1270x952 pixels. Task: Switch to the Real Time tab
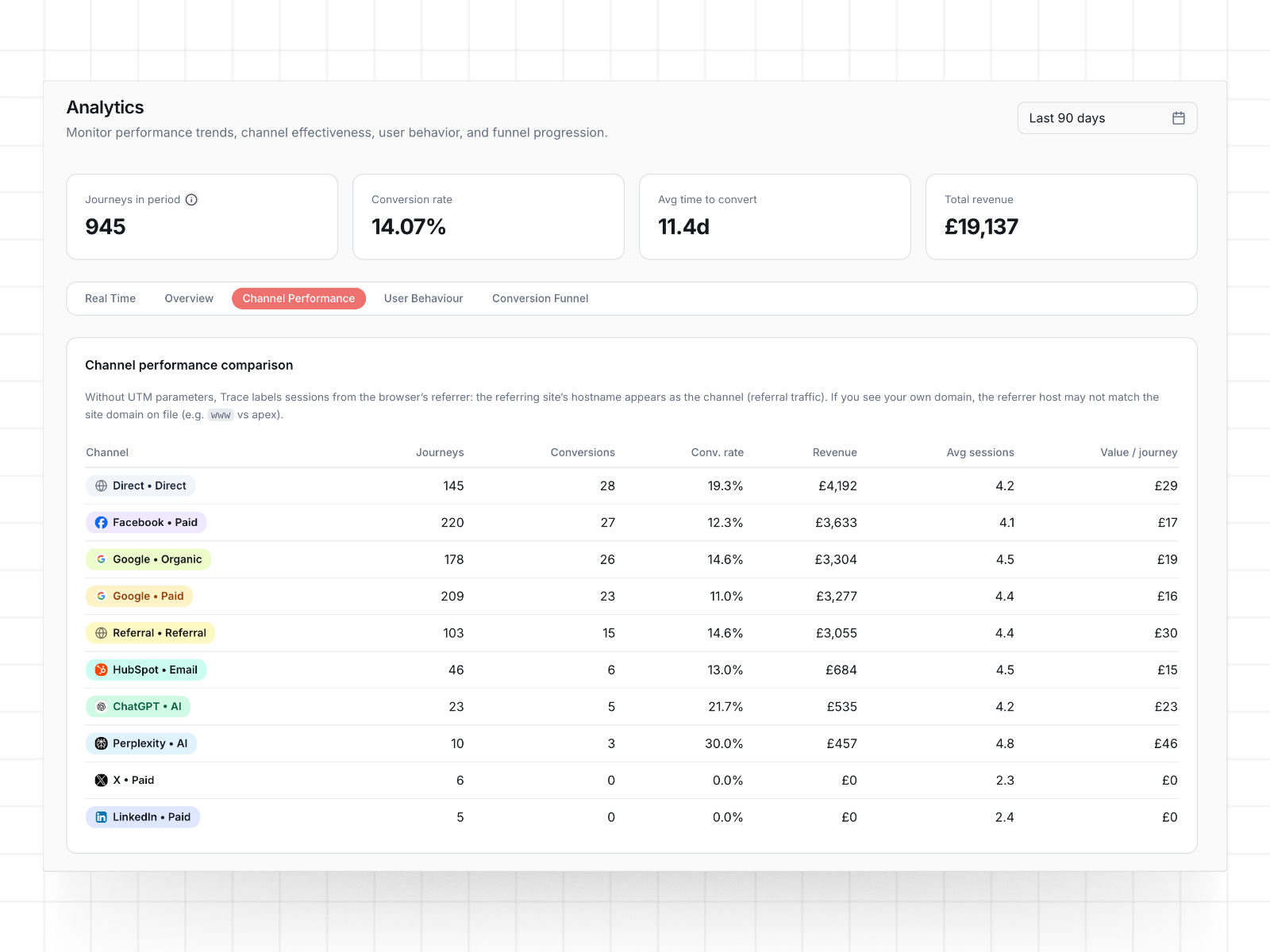pos(110,299)
